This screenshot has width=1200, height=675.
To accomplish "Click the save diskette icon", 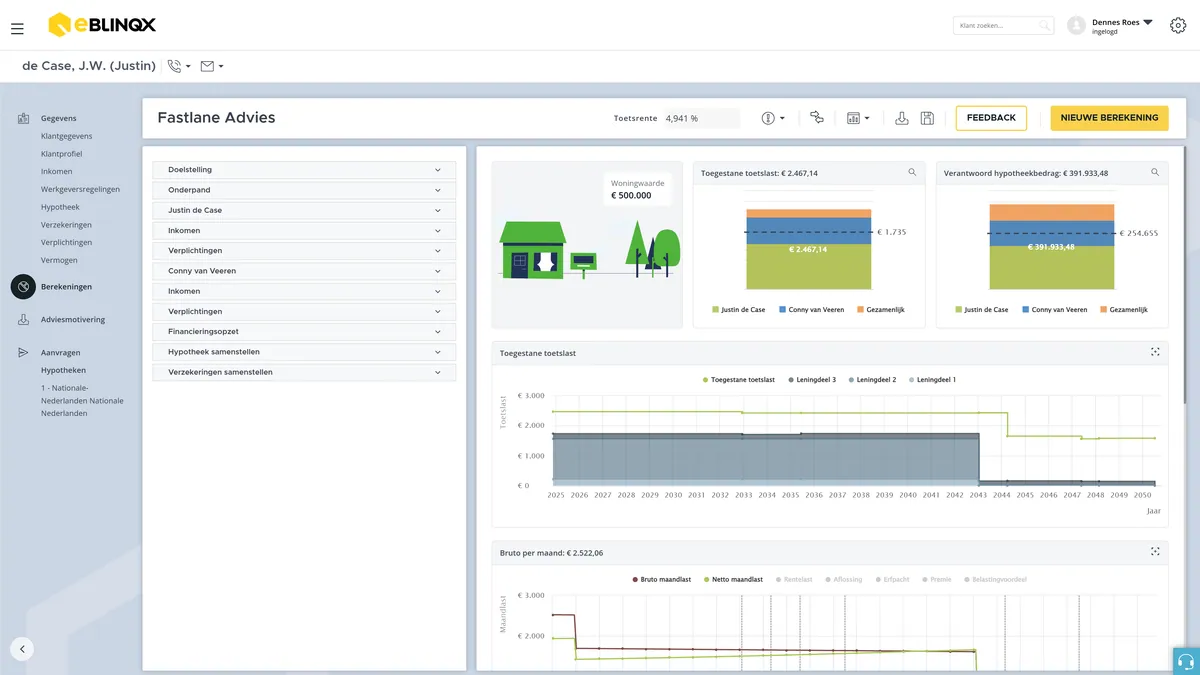I will point(927,118).
